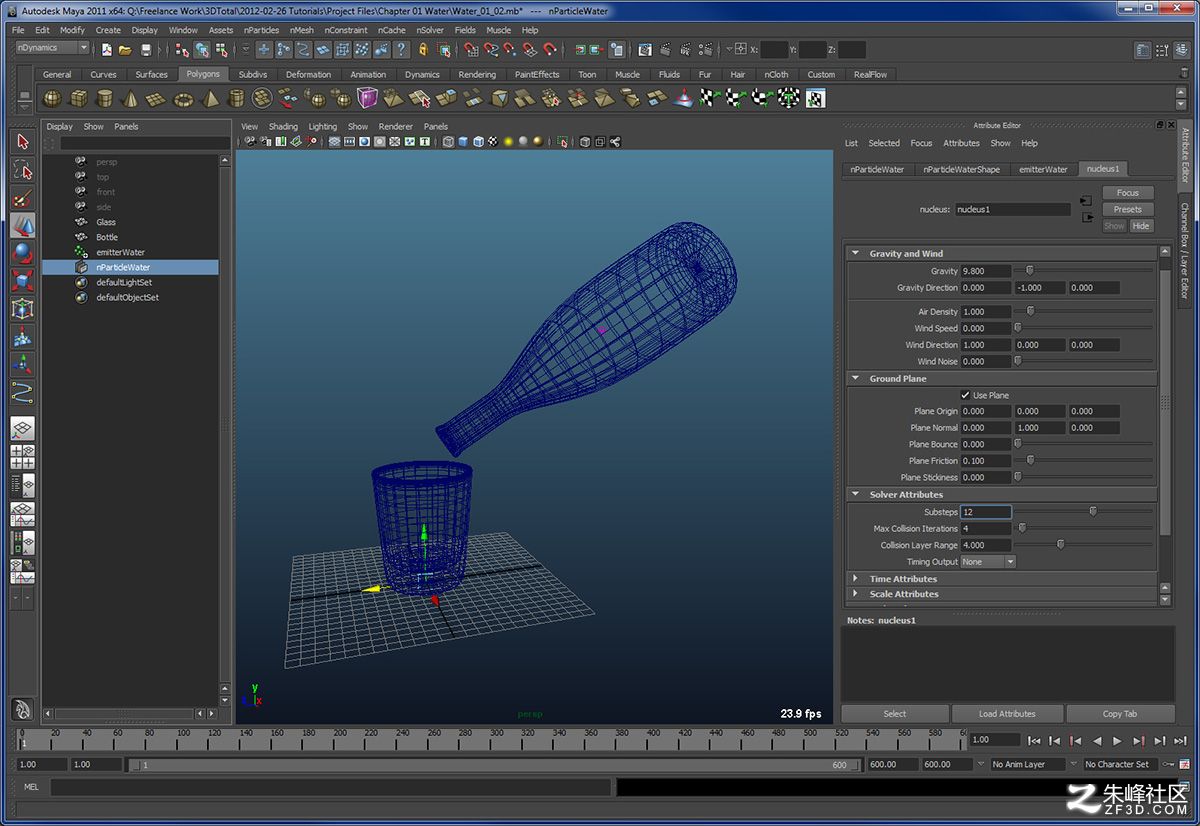
Task: Expand the Scale Attributes section
Action: point(856,594)
